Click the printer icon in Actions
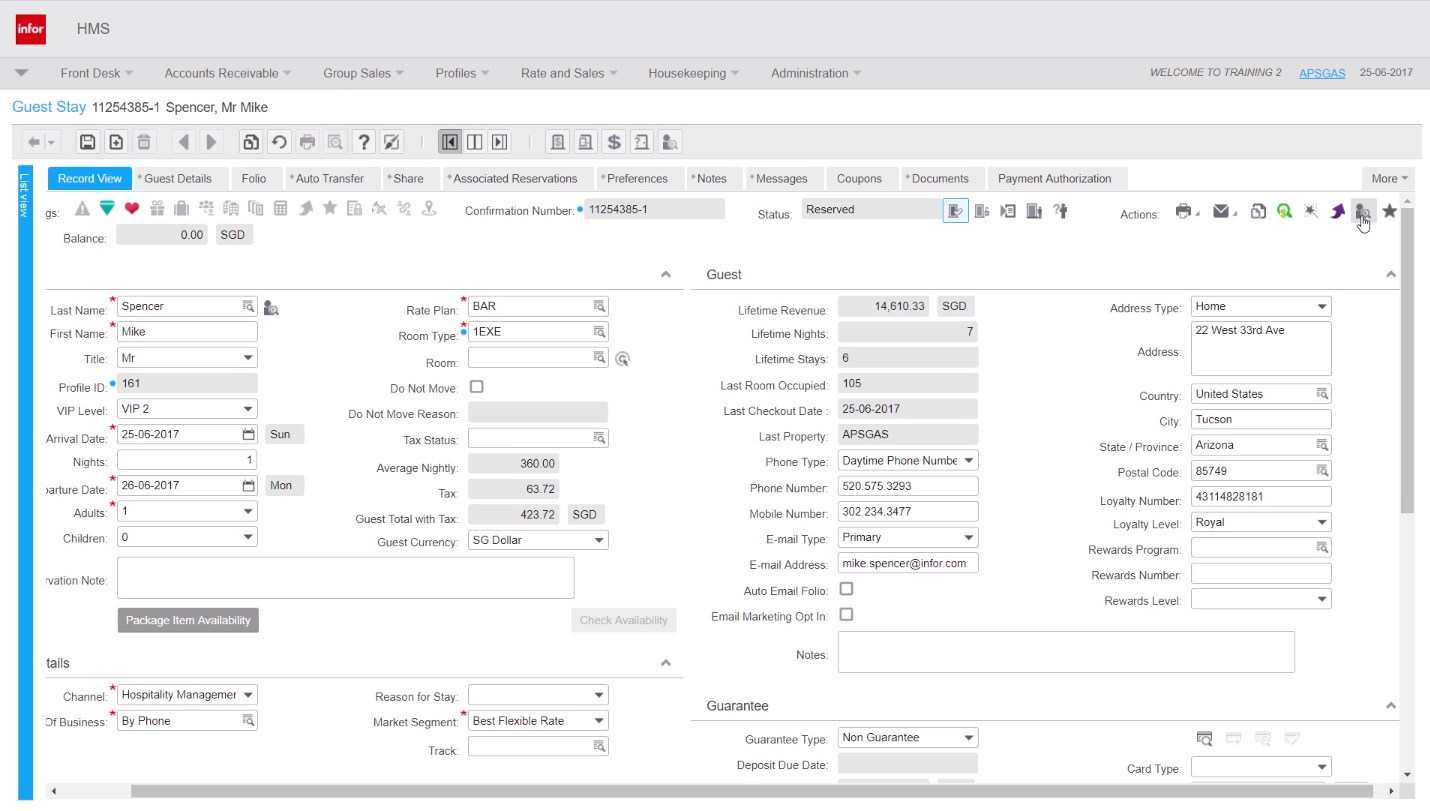 pyautogui.click(x=1184, y=211)
